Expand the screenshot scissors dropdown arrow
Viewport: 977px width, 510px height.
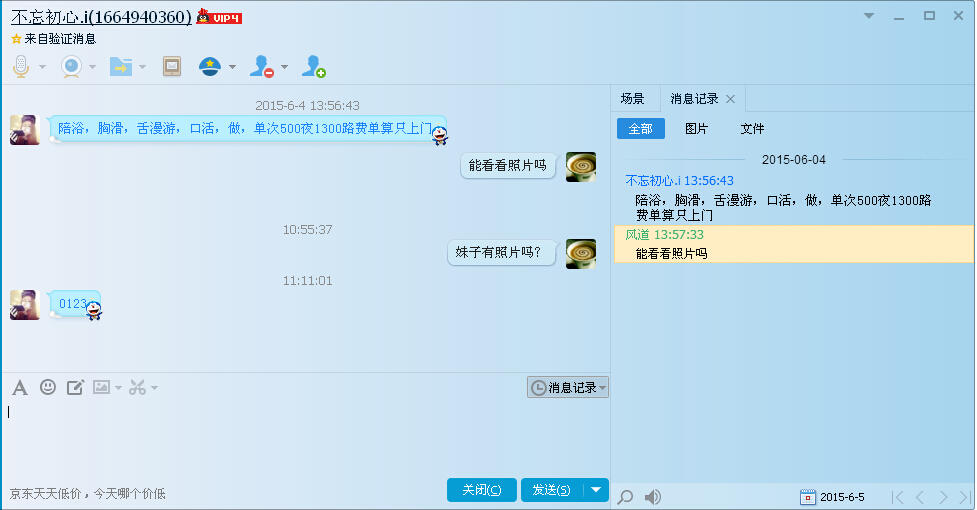click(x=154, y=388)
